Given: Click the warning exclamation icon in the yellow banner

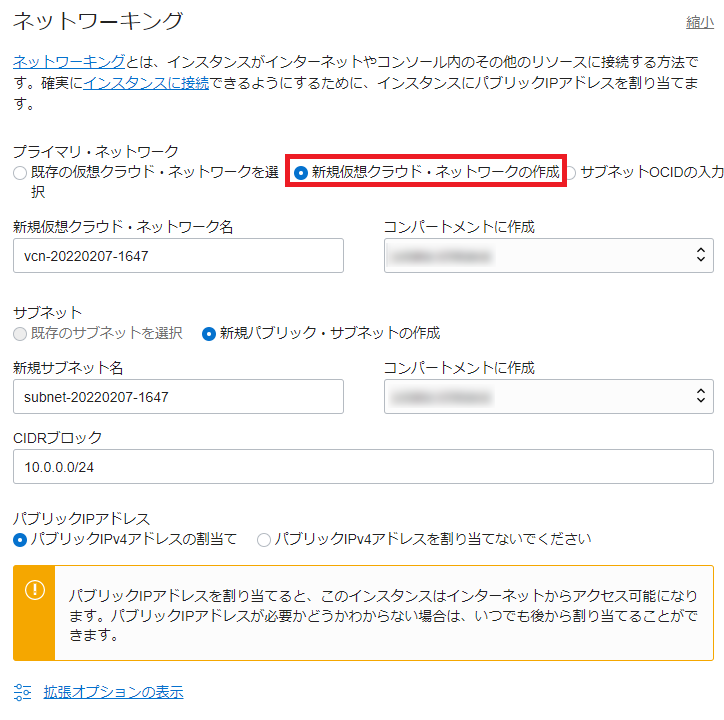Looking at the screenshot, I should pyautogui.click(x=34, y=590).
